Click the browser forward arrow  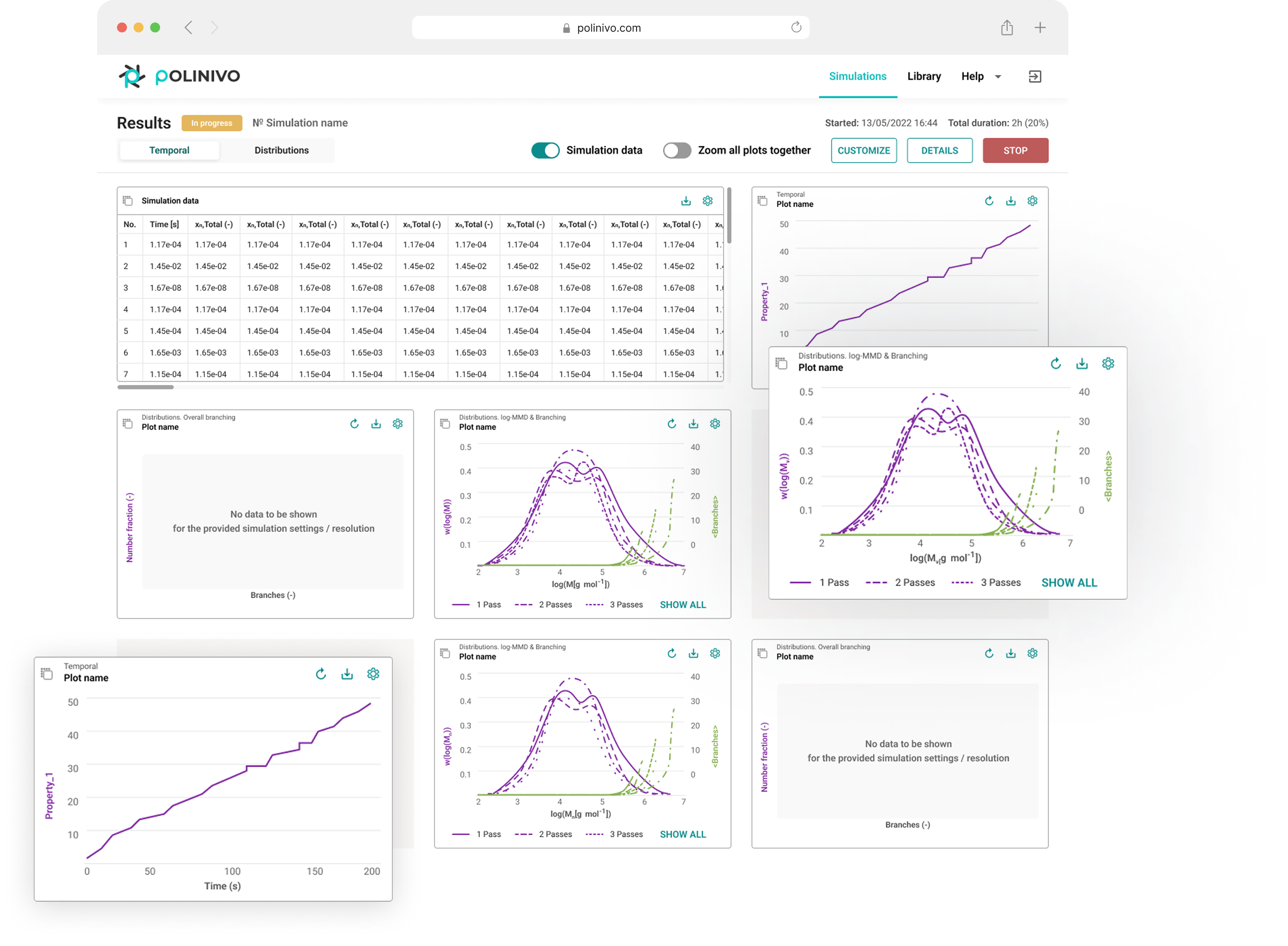(214, 27)
